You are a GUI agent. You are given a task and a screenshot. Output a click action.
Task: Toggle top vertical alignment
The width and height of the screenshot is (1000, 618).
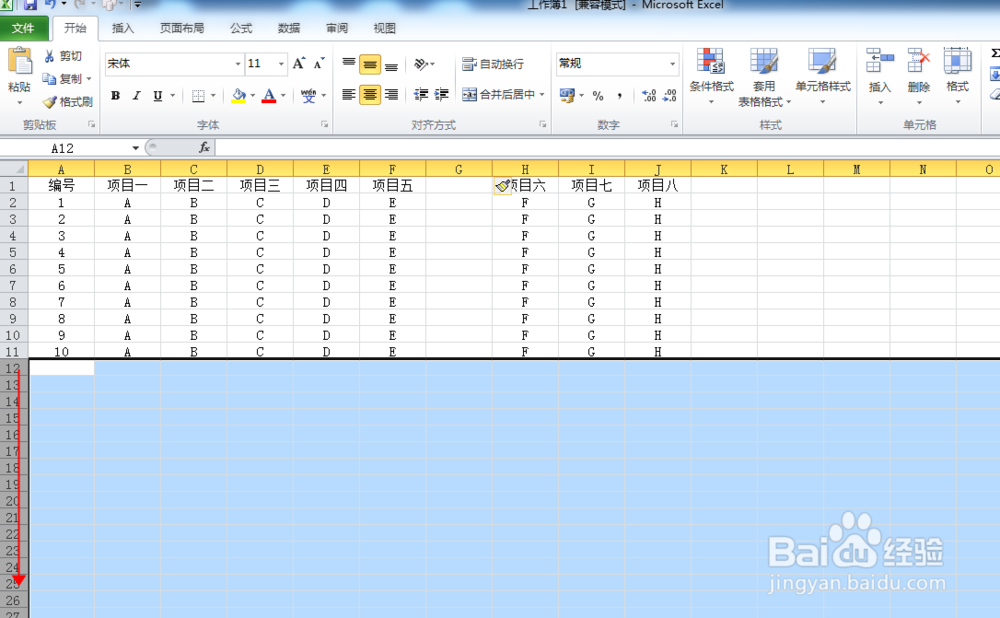point(349,64)
